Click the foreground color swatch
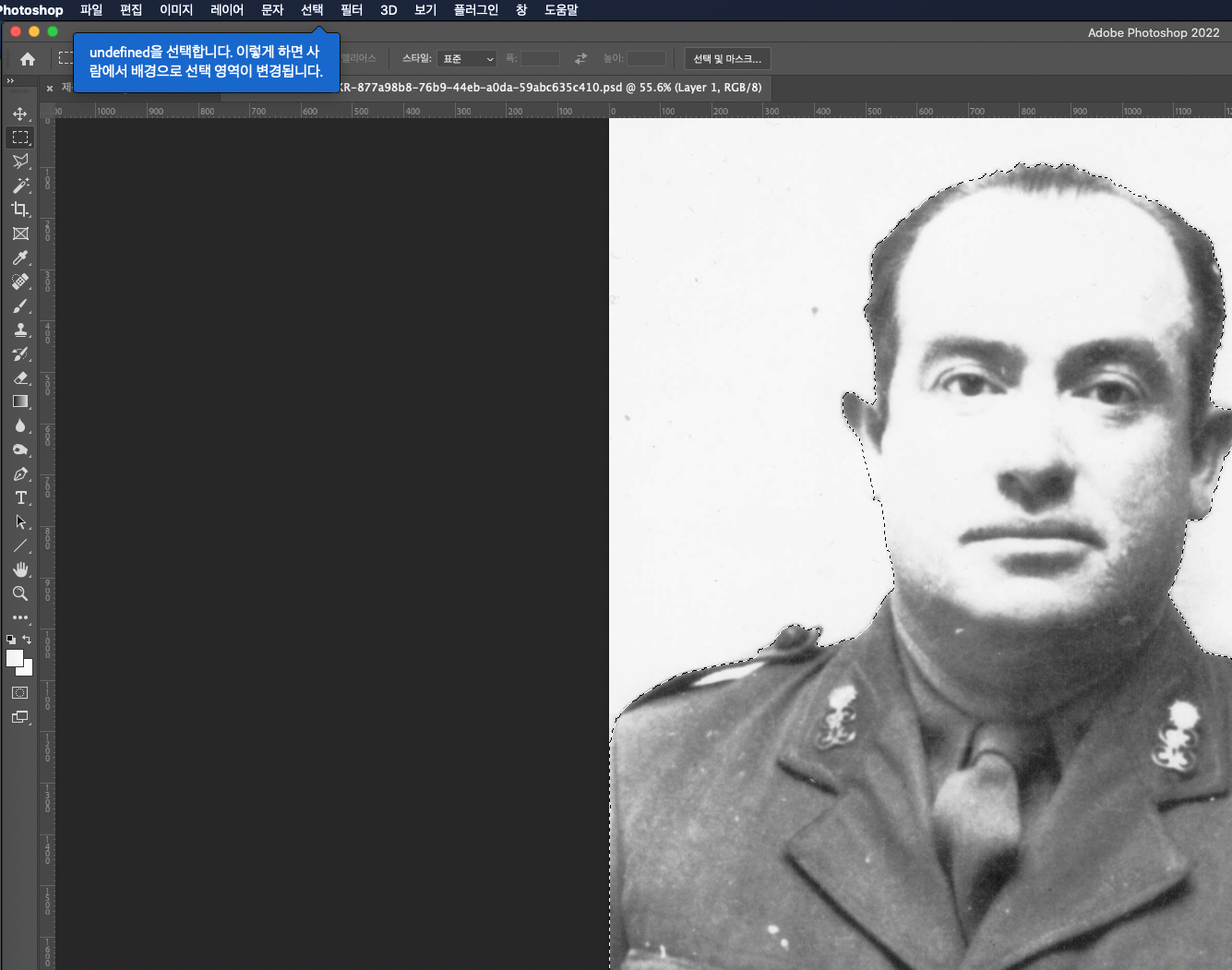This screenshot has height=970, width=1232. tap(15, 658)
